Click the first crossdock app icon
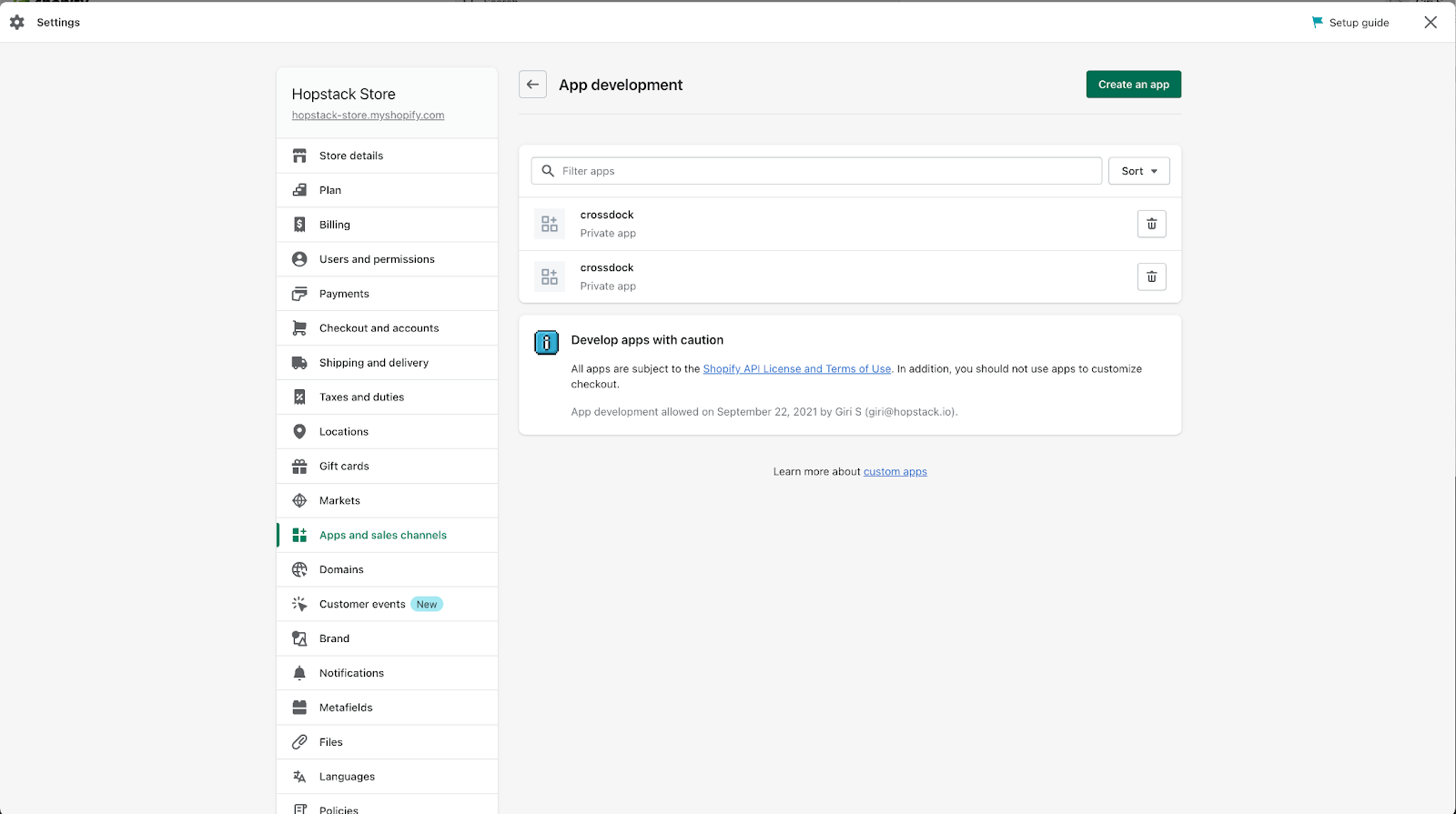 550,224
